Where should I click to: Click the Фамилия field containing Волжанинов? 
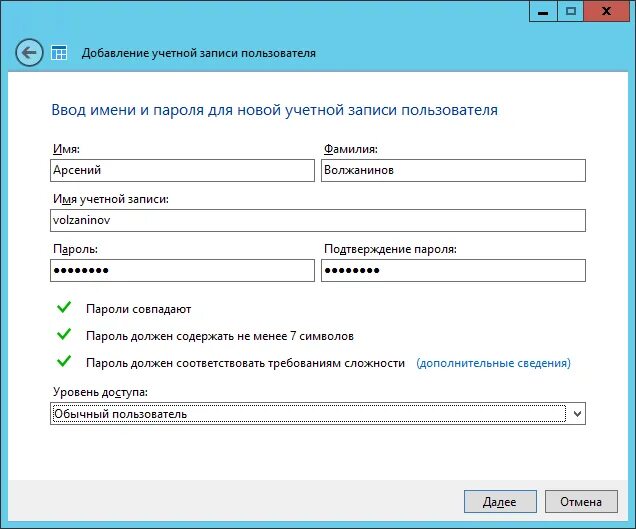453,170
